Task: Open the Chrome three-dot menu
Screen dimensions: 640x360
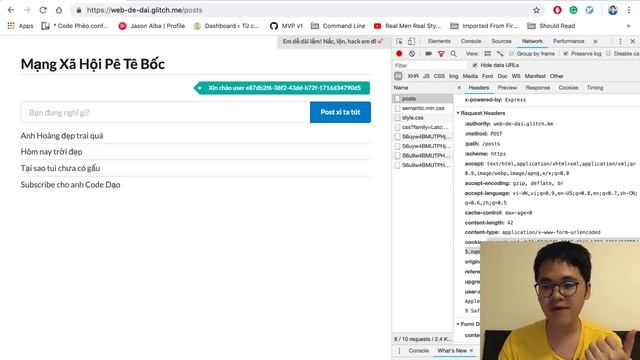Action: (629, 10)
